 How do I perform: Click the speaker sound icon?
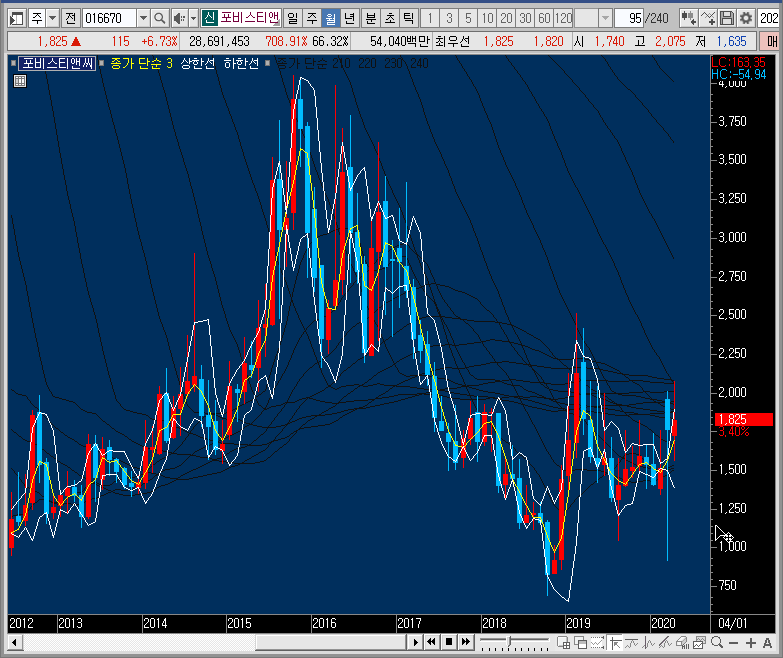pyautogui.click(x=178, y=18)
